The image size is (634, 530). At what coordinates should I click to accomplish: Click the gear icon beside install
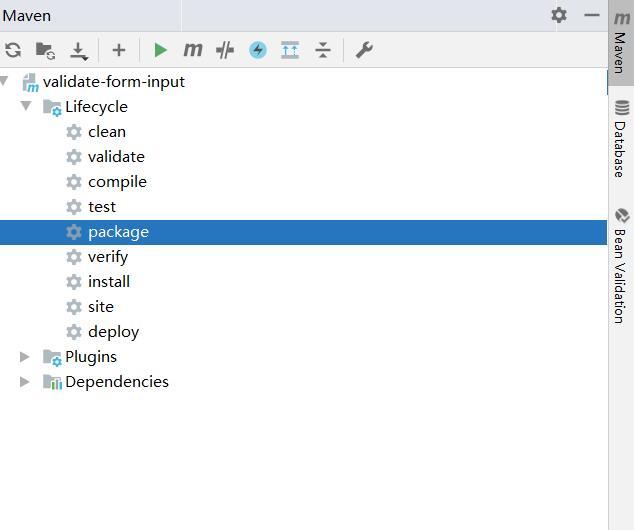74,282
